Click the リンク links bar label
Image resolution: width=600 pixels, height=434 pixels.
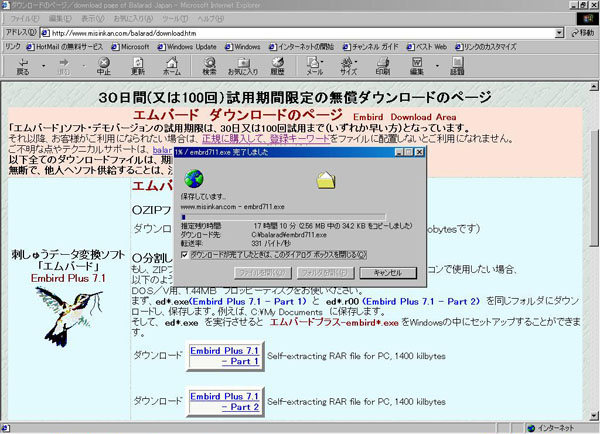coord(12,47)
